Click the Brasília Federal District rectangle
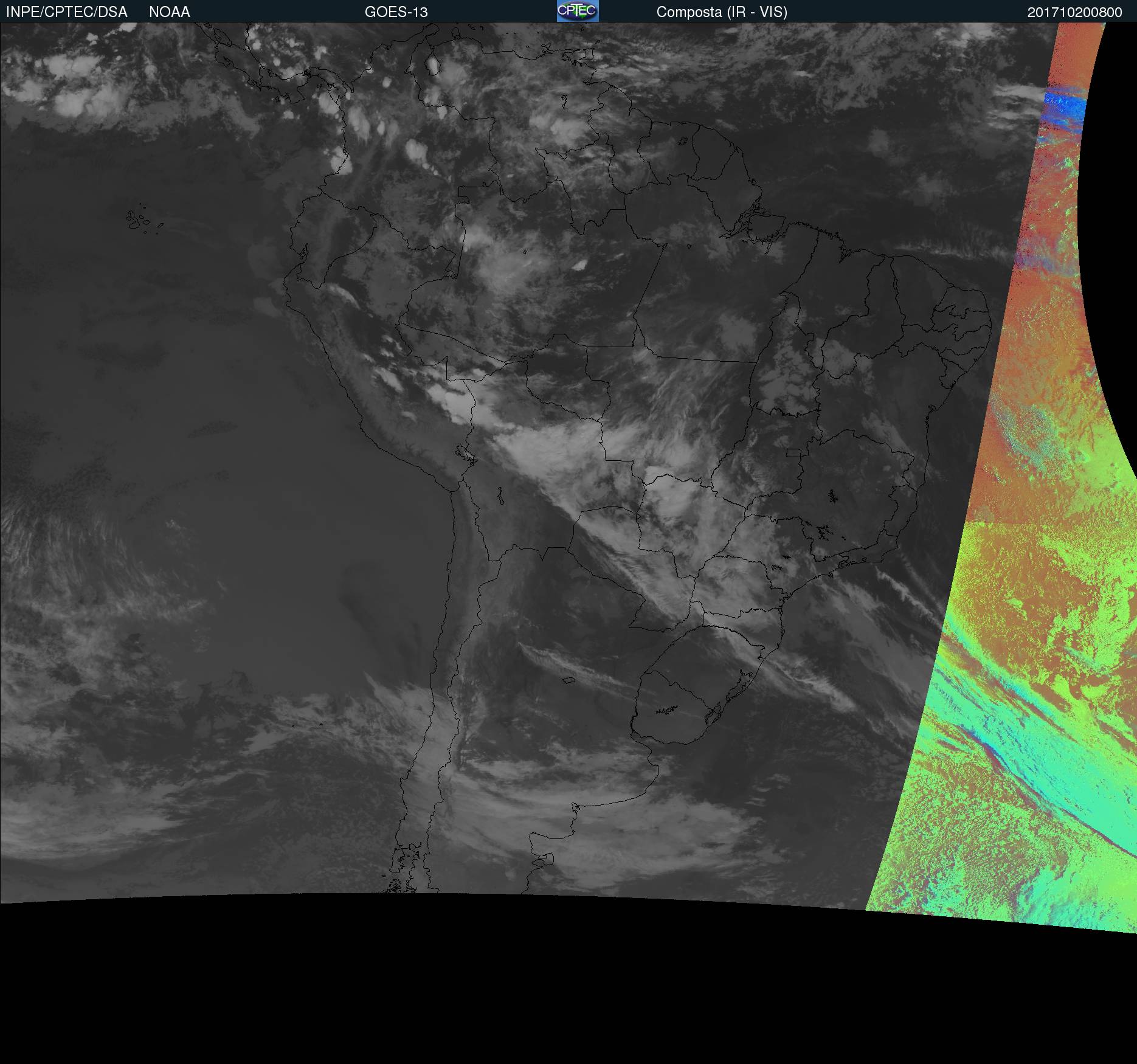The image size is (1137, 1064). pyautogui.click(x=793, y=452)
